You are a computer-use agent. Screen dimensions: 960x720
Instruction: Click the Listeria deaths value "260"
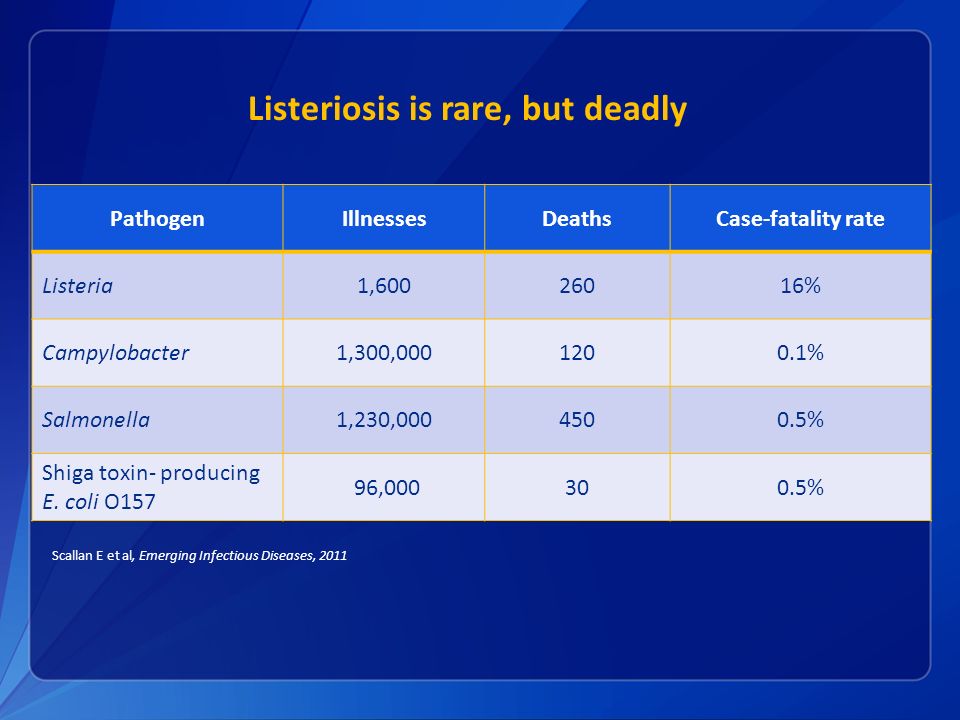577,286
